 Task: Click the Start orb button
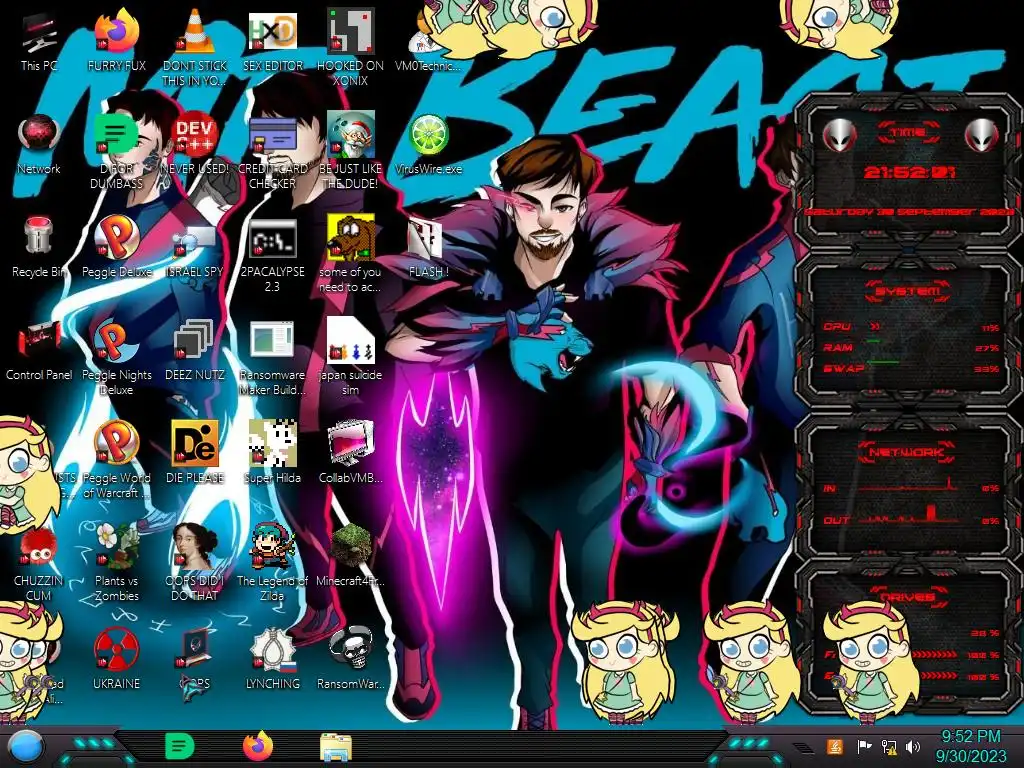(x=26, y=747)
